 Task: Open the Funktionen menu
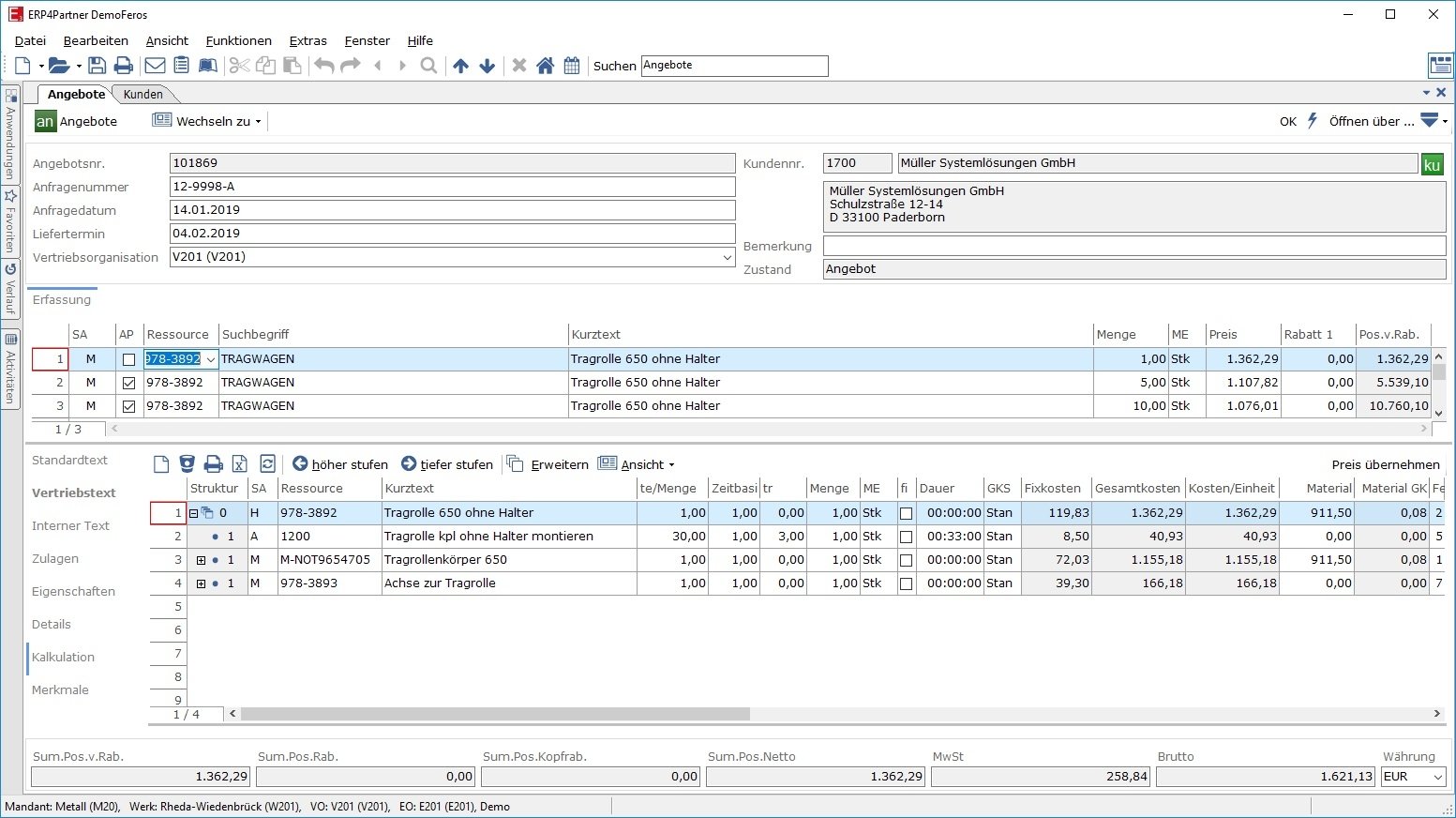click(238, 40)
